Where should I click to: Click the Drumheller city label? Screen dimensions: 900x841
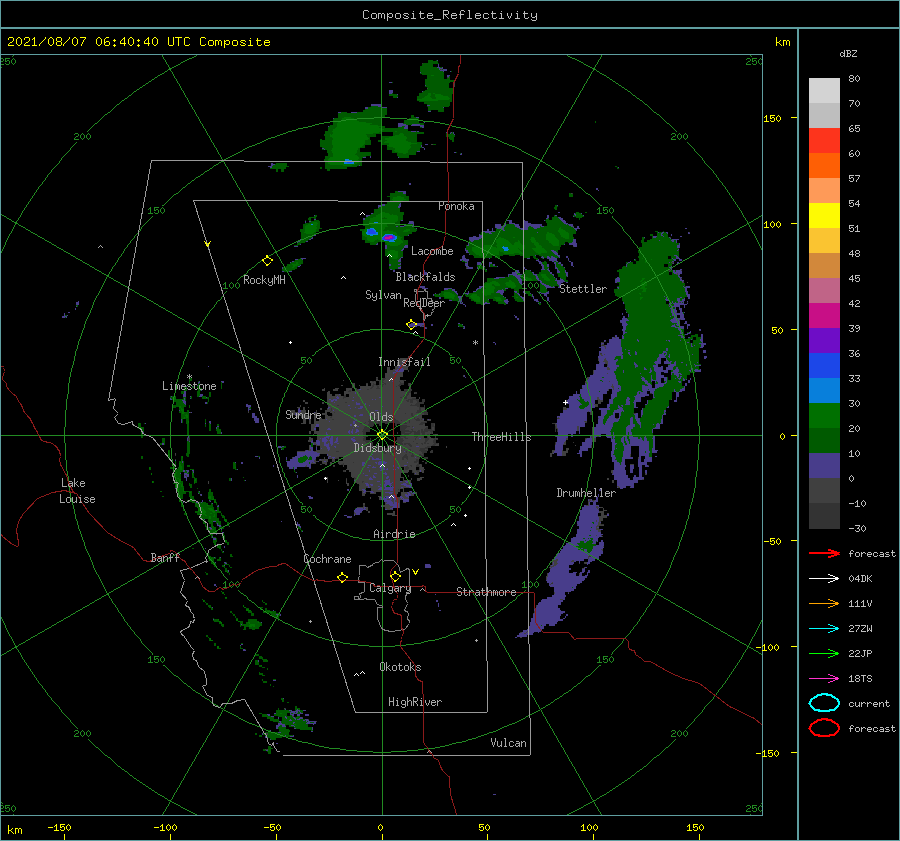click(x=586, y=493)
